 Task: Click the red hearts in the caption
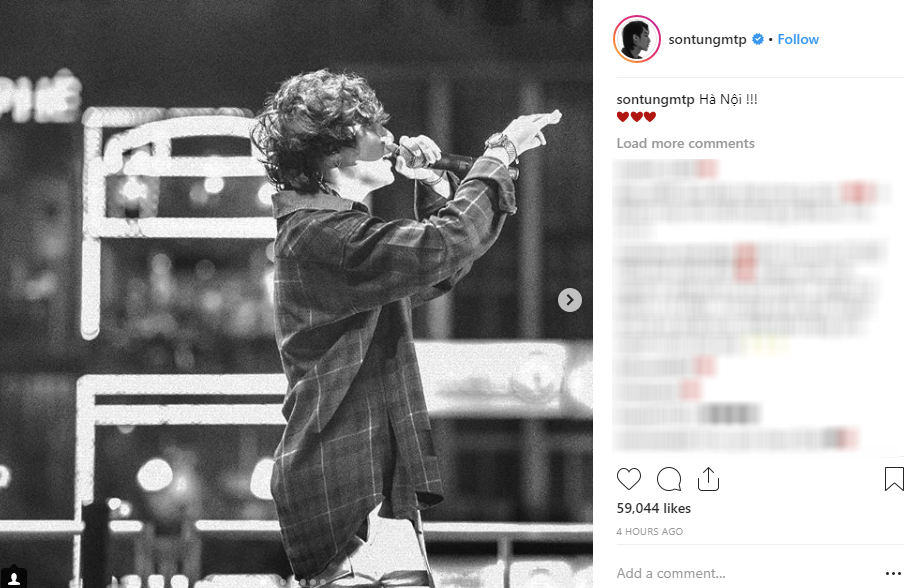(x=636, y=117)
